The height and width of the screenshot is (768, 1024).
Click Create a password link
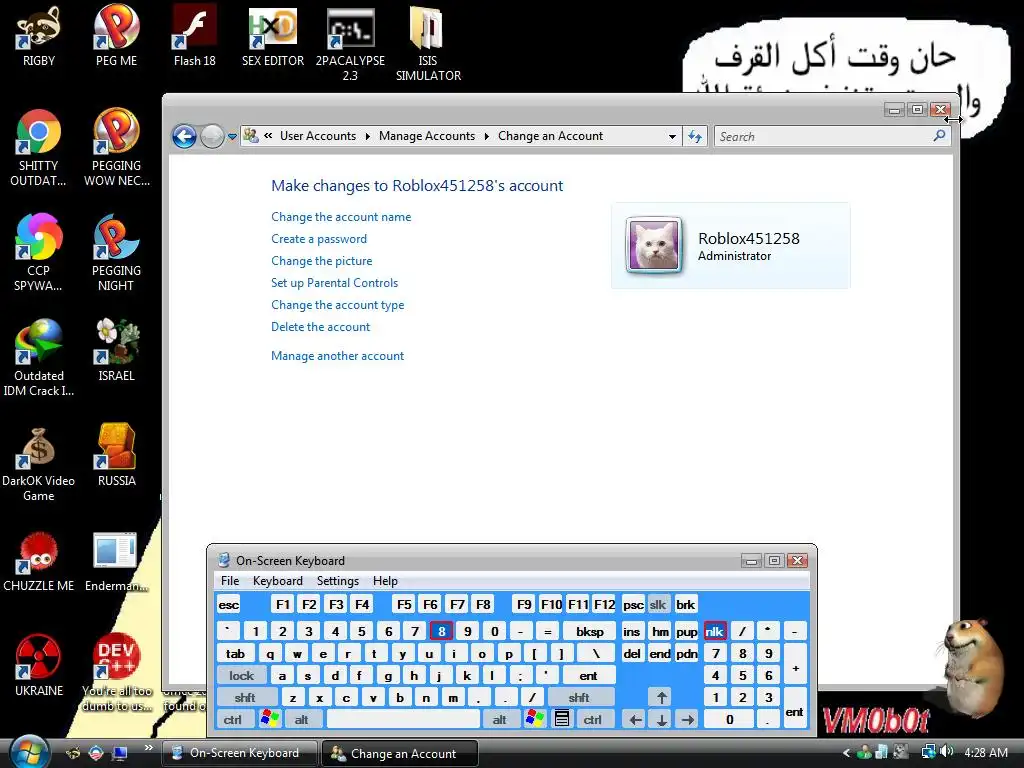319,239
